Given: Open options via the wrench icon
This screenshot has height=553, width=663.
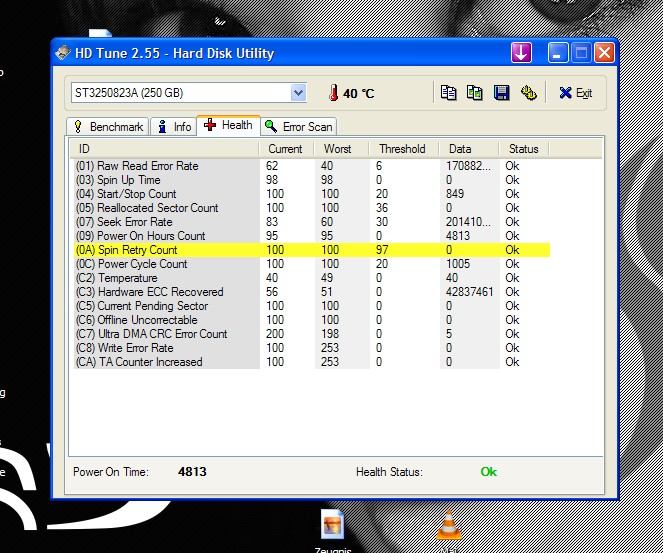Looking at the screenshot, I should 529,93.
